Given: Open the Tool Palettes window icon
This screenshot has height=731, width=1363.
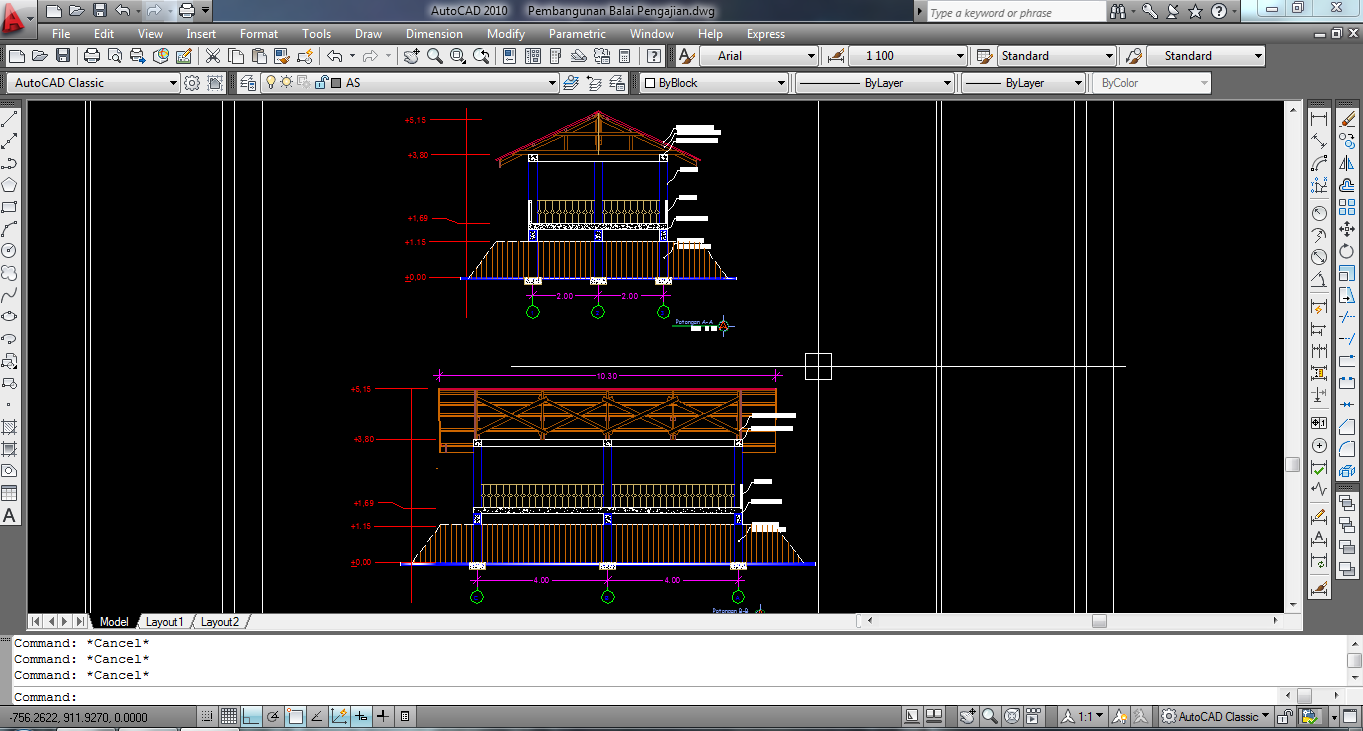Looking at the screenshot, I should [556, 56].
